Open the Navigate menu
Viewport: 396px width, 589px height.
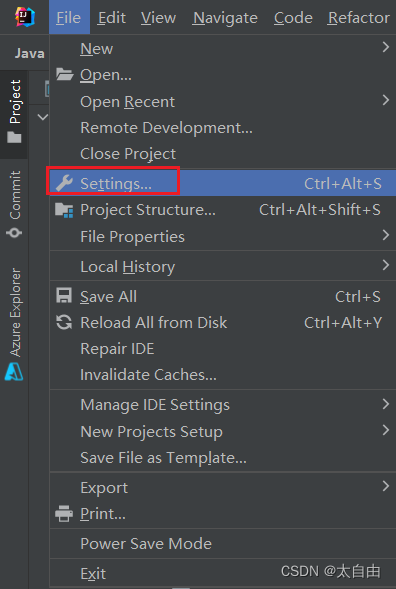tap(225, 18)
